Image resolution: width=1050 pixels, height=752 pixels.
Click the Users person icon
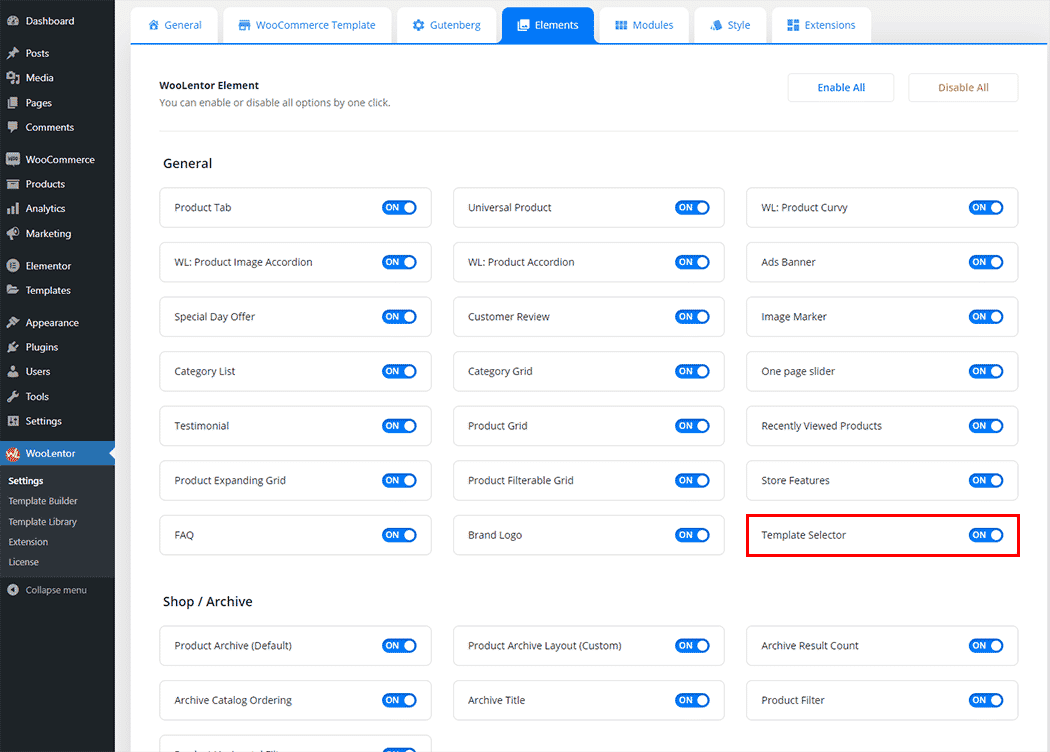coord(13,371)
